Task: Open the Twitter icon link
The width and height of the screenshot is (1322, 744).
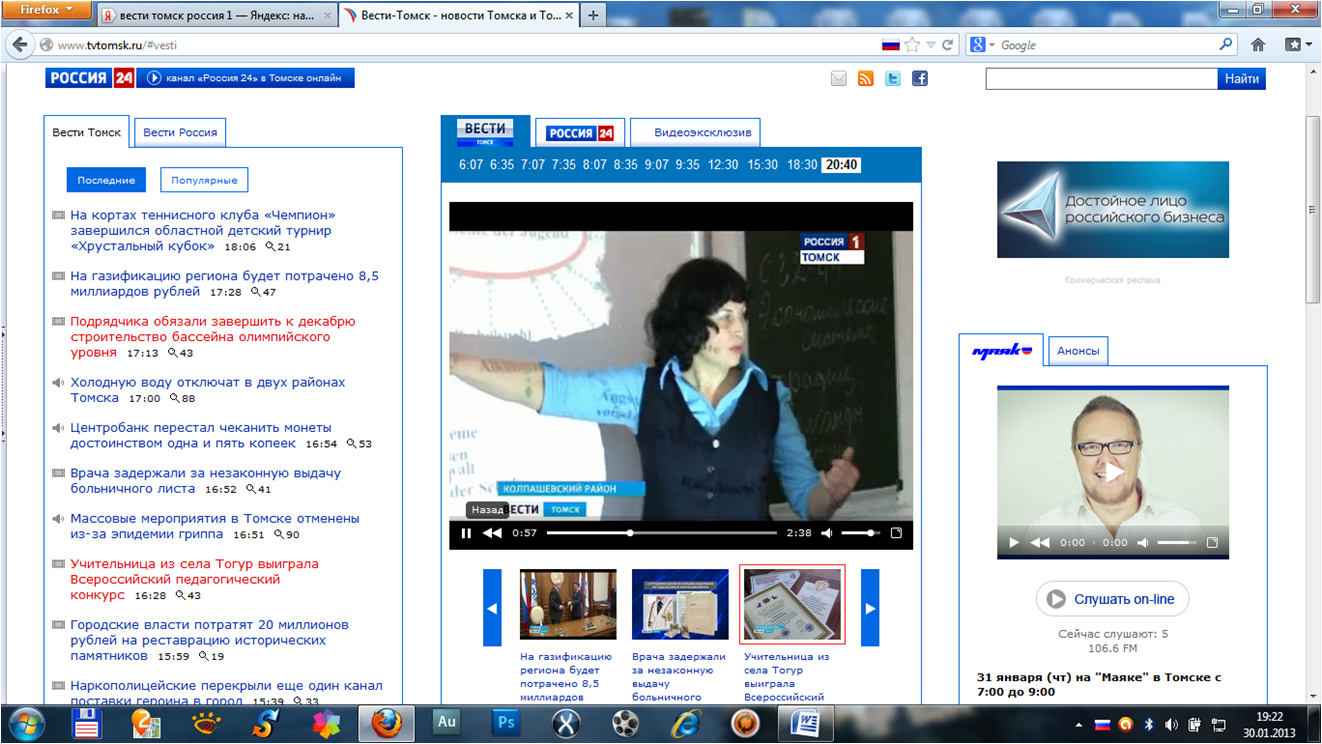Action: click(x=893, y=78)
